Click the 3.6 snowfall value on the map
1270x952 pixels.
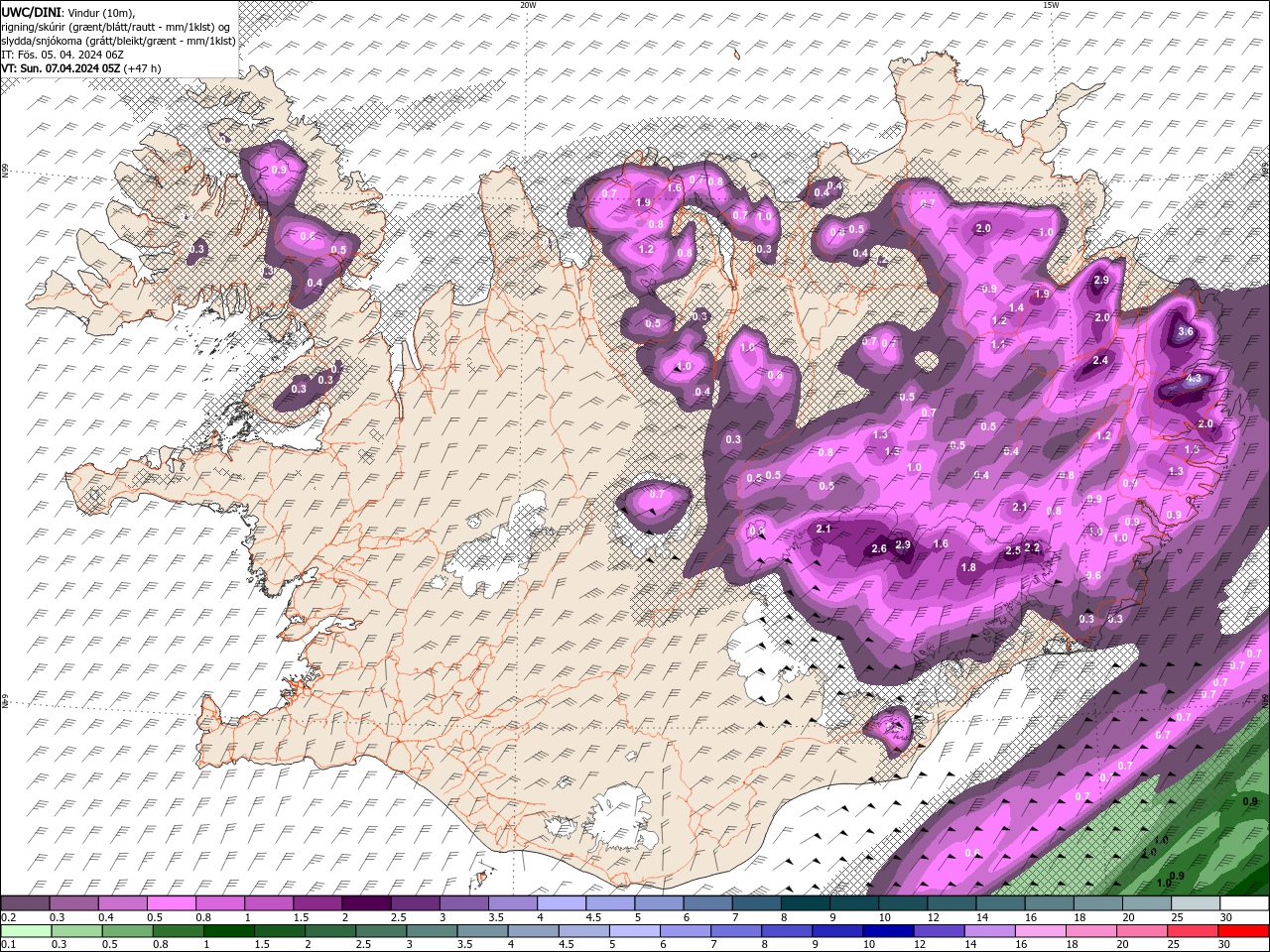[x=1185, y=332]
